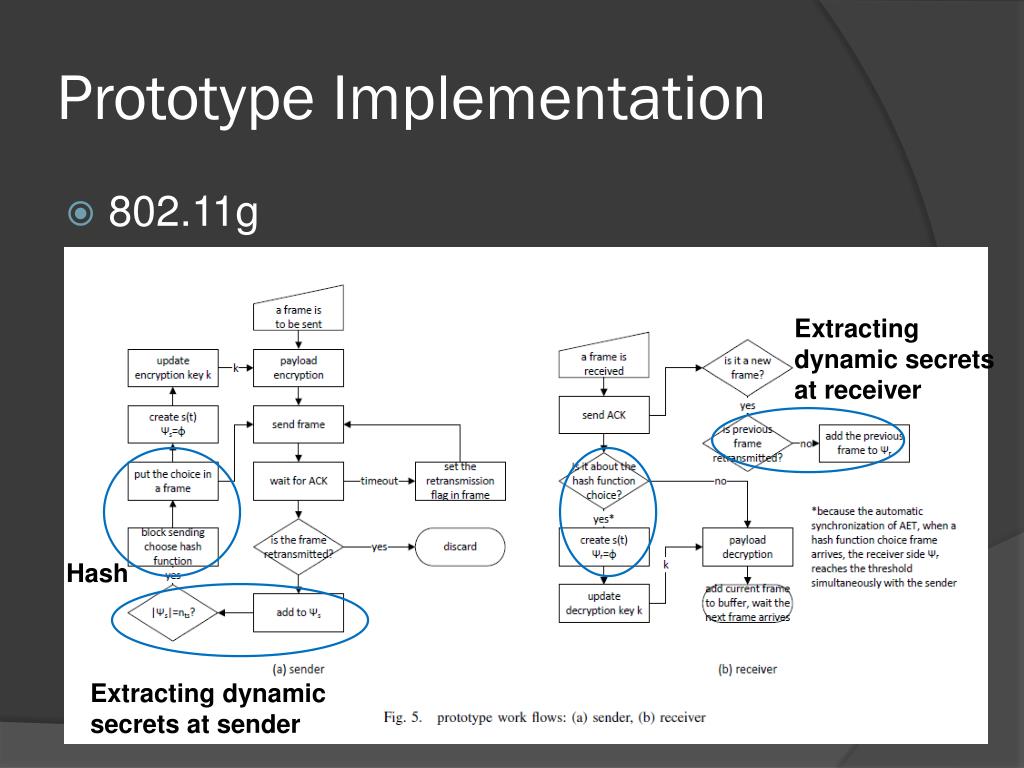Click the "put the choice in a frame" box

pos(173,481)
